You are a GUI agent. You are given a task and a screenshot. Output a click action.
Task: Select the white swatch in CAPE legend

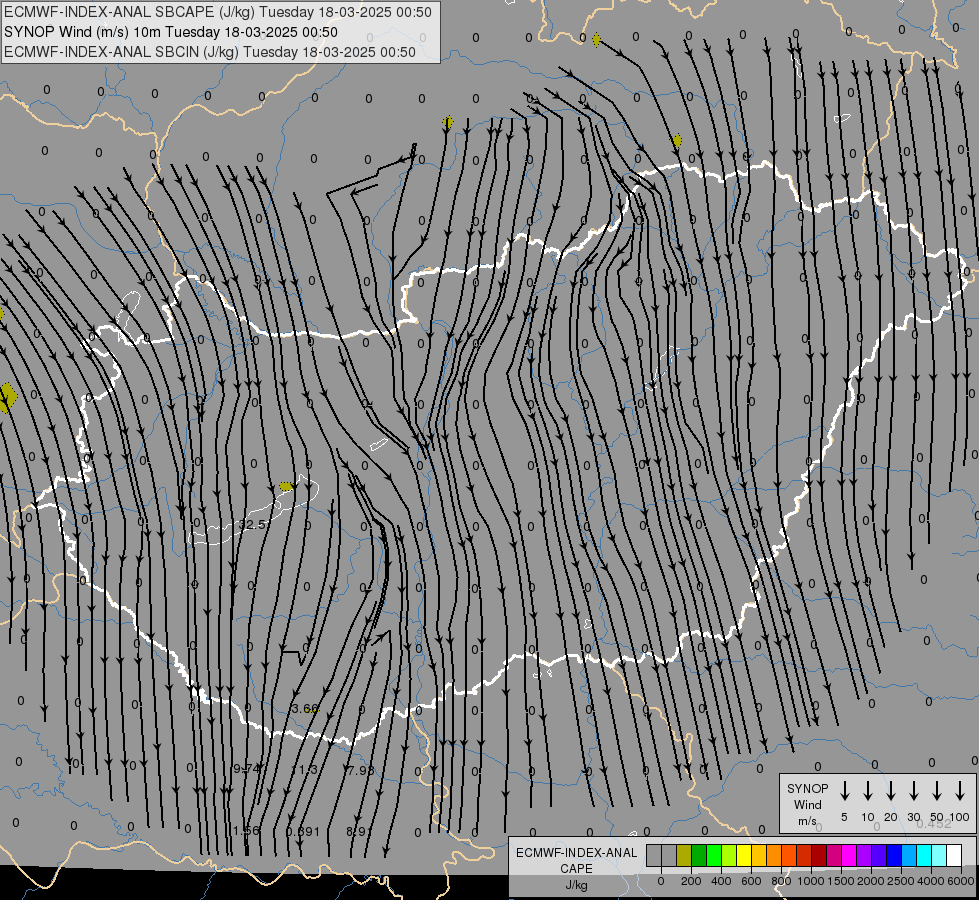(x=954, y=855)
